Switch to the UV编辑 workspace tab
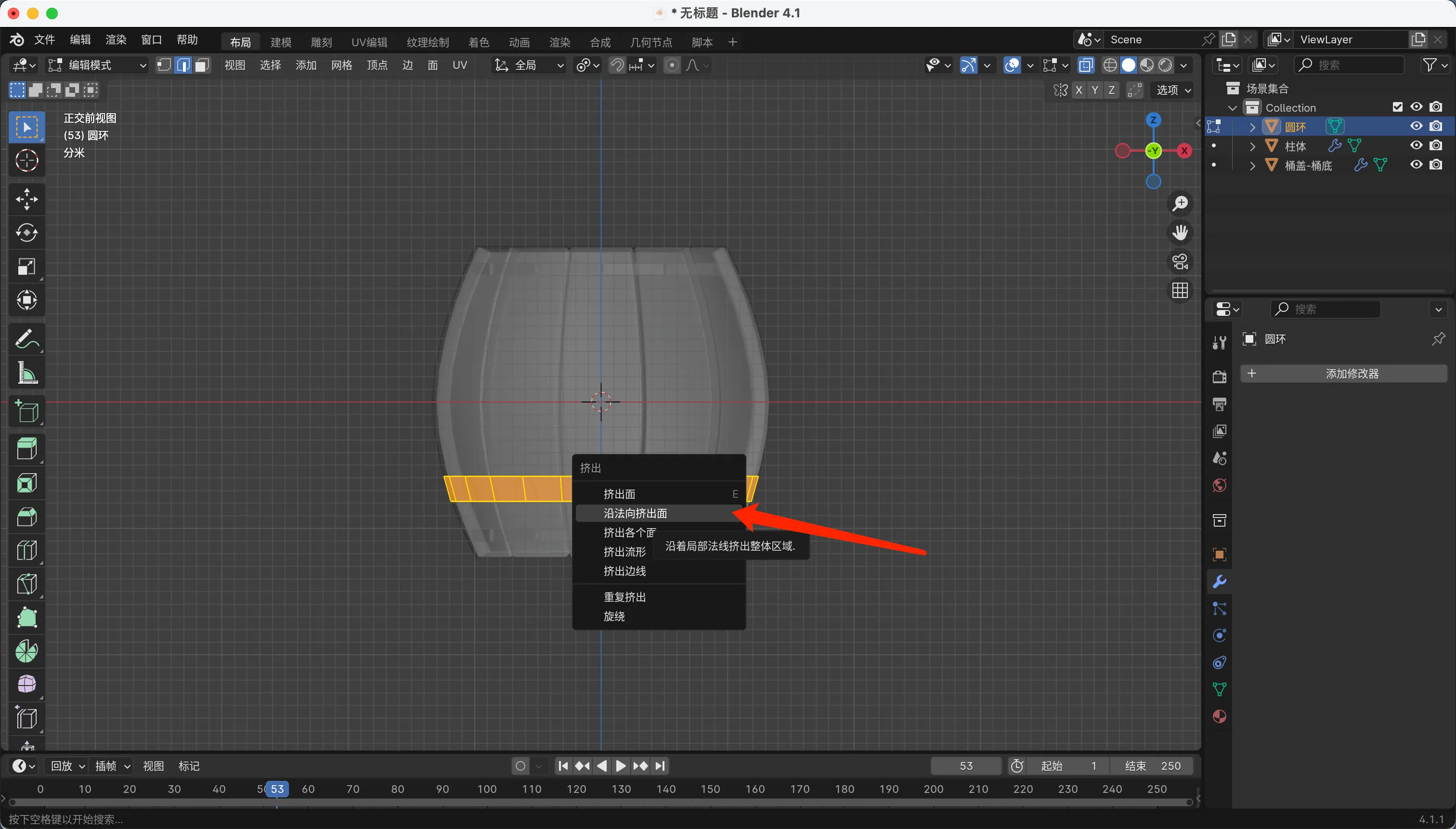The image size is (1456, 829). click(369, 42)
